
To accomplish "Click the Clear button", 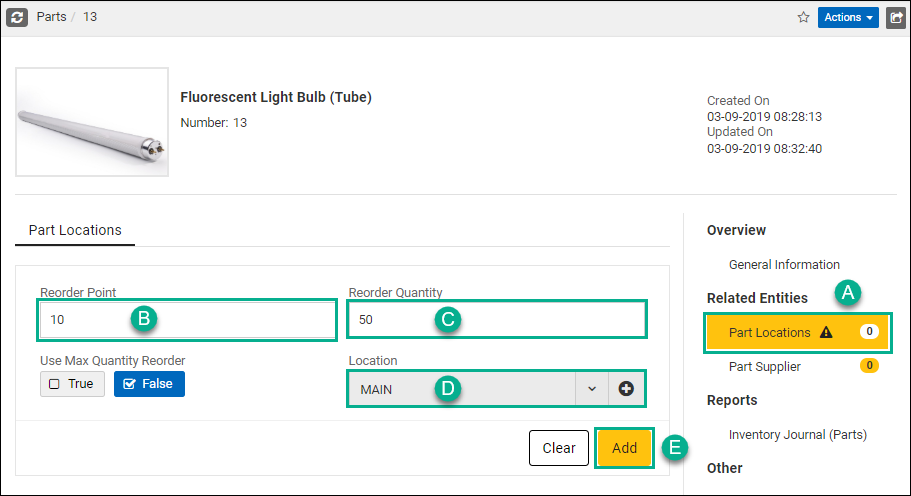I will tap(558, 448).
